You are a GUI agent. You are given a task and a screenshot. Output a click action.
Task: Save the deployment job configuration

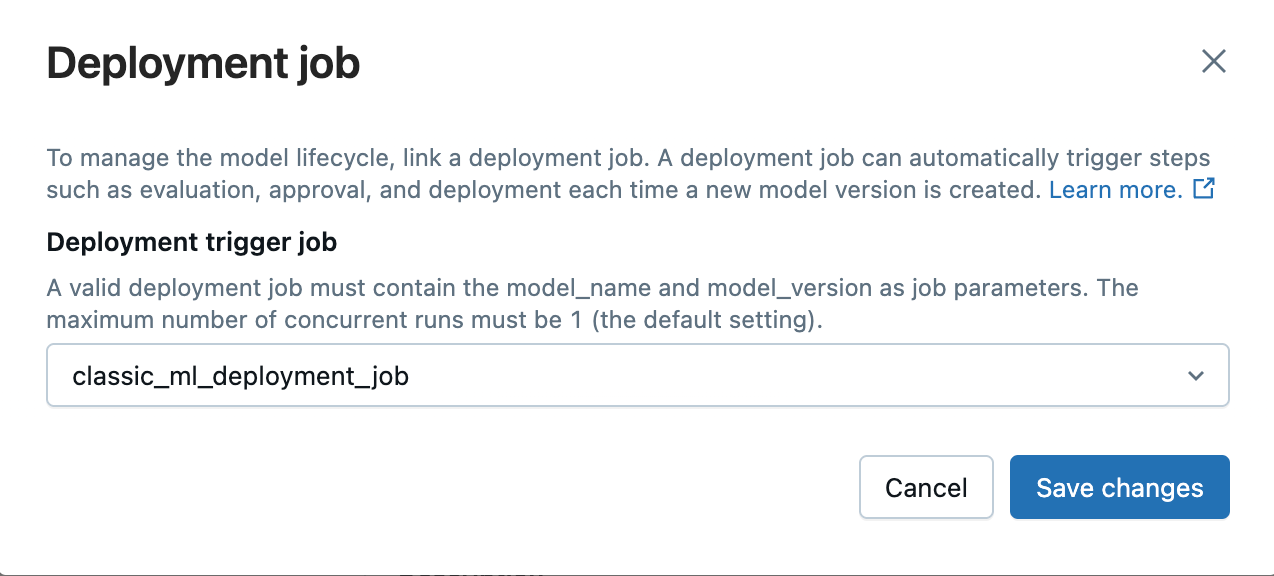coord(1119,487)
